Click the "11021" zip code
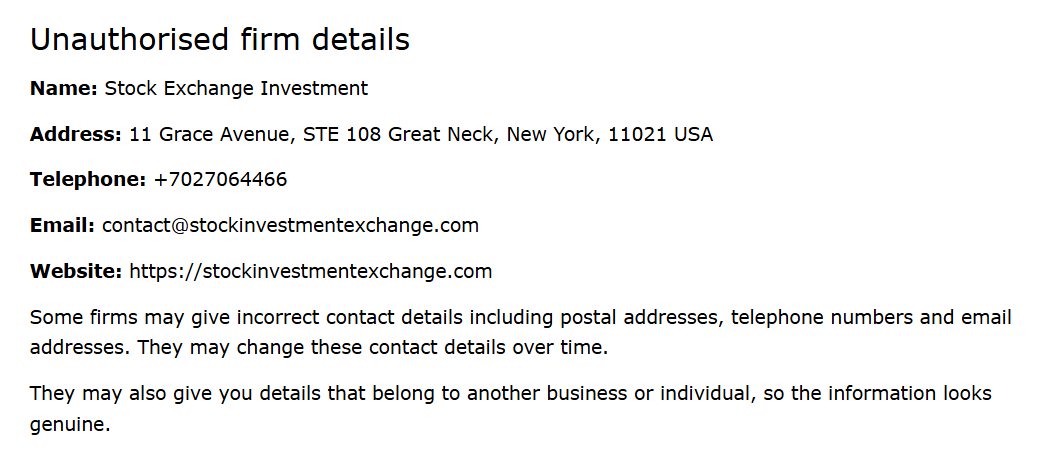This screenshot has height=456, width=1041. tap(637, 135)
